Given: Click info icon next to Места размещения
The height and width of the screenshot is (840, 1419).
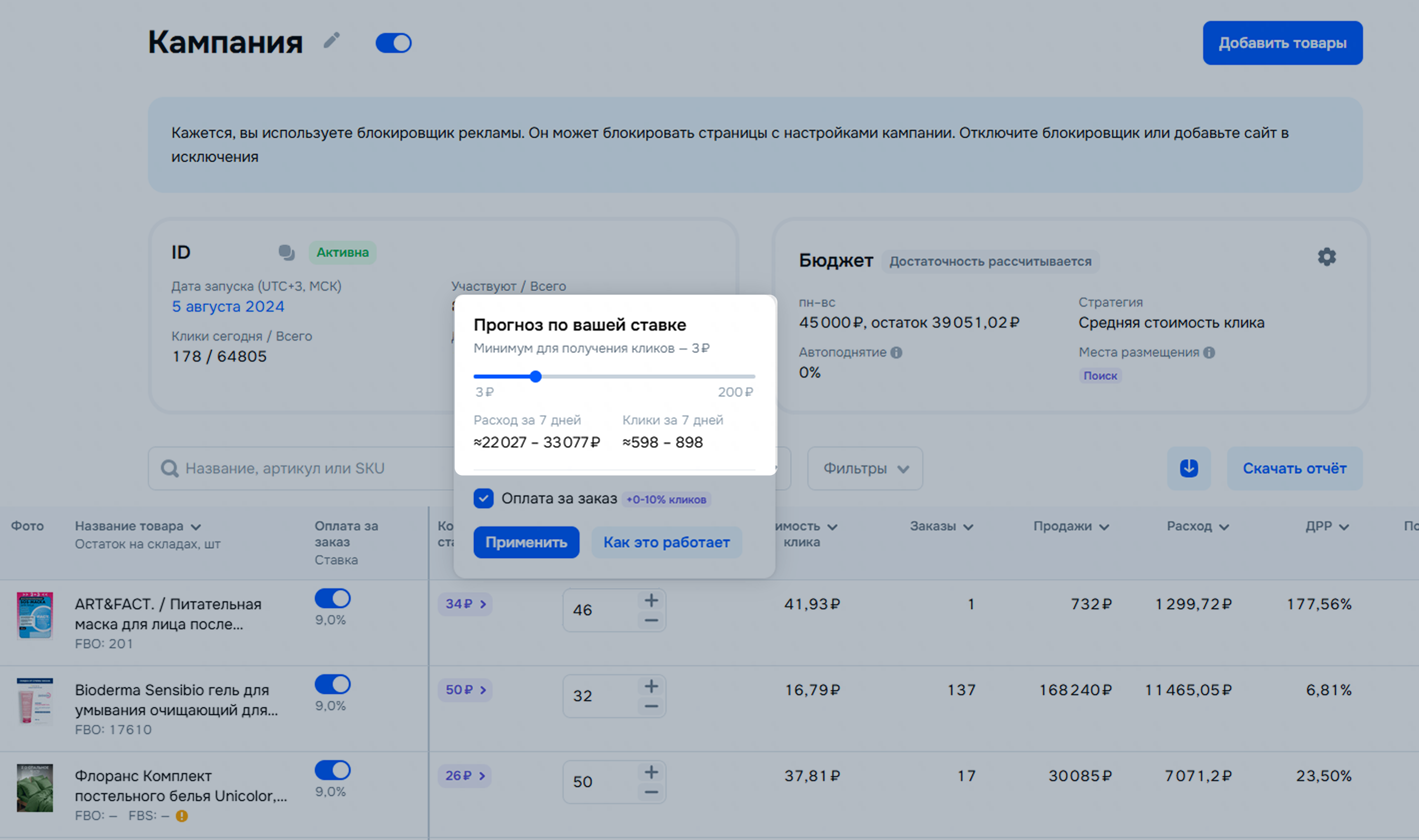Looking at the screenshot, I should pyautogui.click(x=1209, y=353).
